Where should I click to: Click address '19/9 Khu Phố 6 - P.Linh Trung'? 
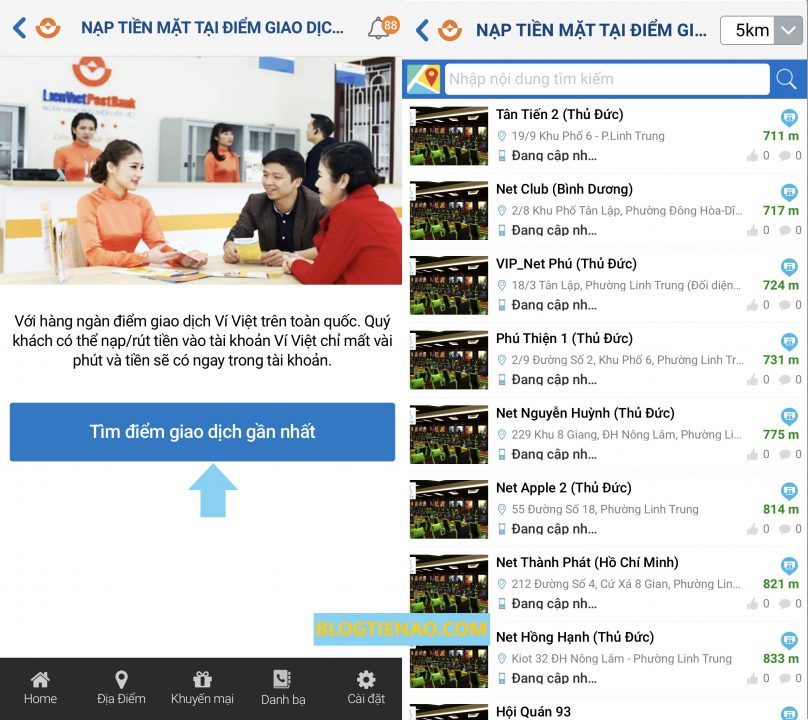588,136
